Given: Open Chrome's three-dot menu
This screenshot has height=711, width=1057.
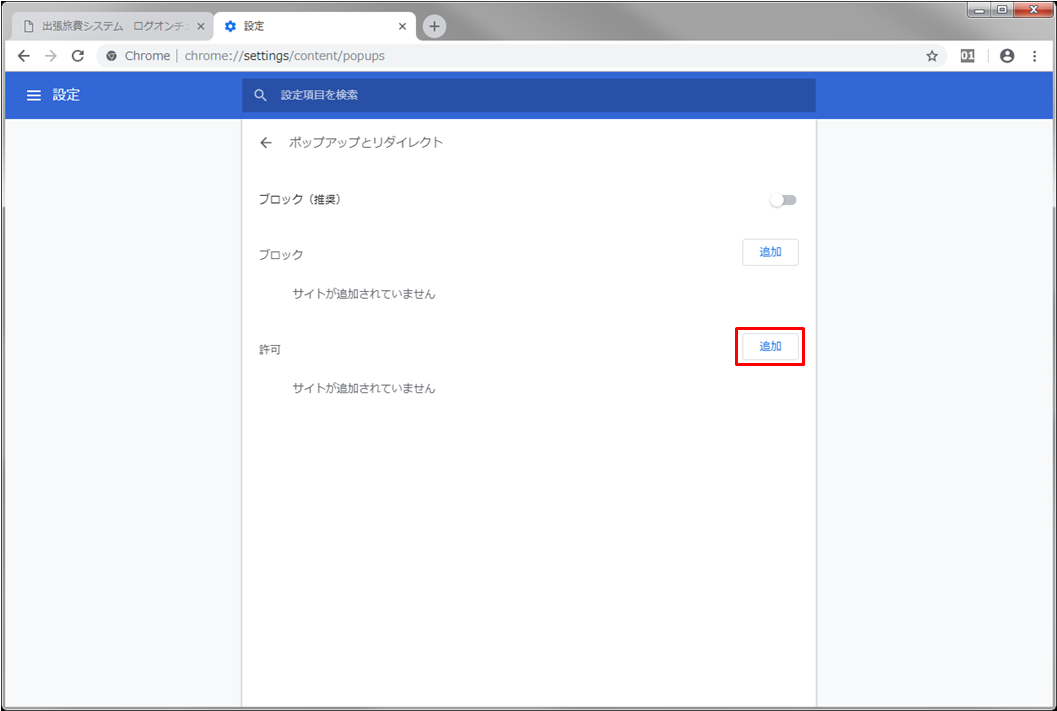Looking at the screenshot, I should tap(1035, 56).
